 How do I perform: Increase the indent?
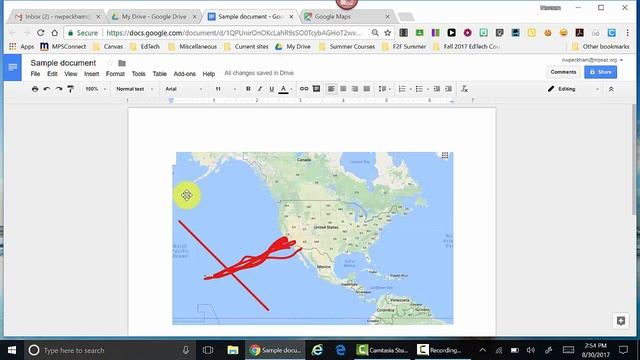(x=449, y=89)
